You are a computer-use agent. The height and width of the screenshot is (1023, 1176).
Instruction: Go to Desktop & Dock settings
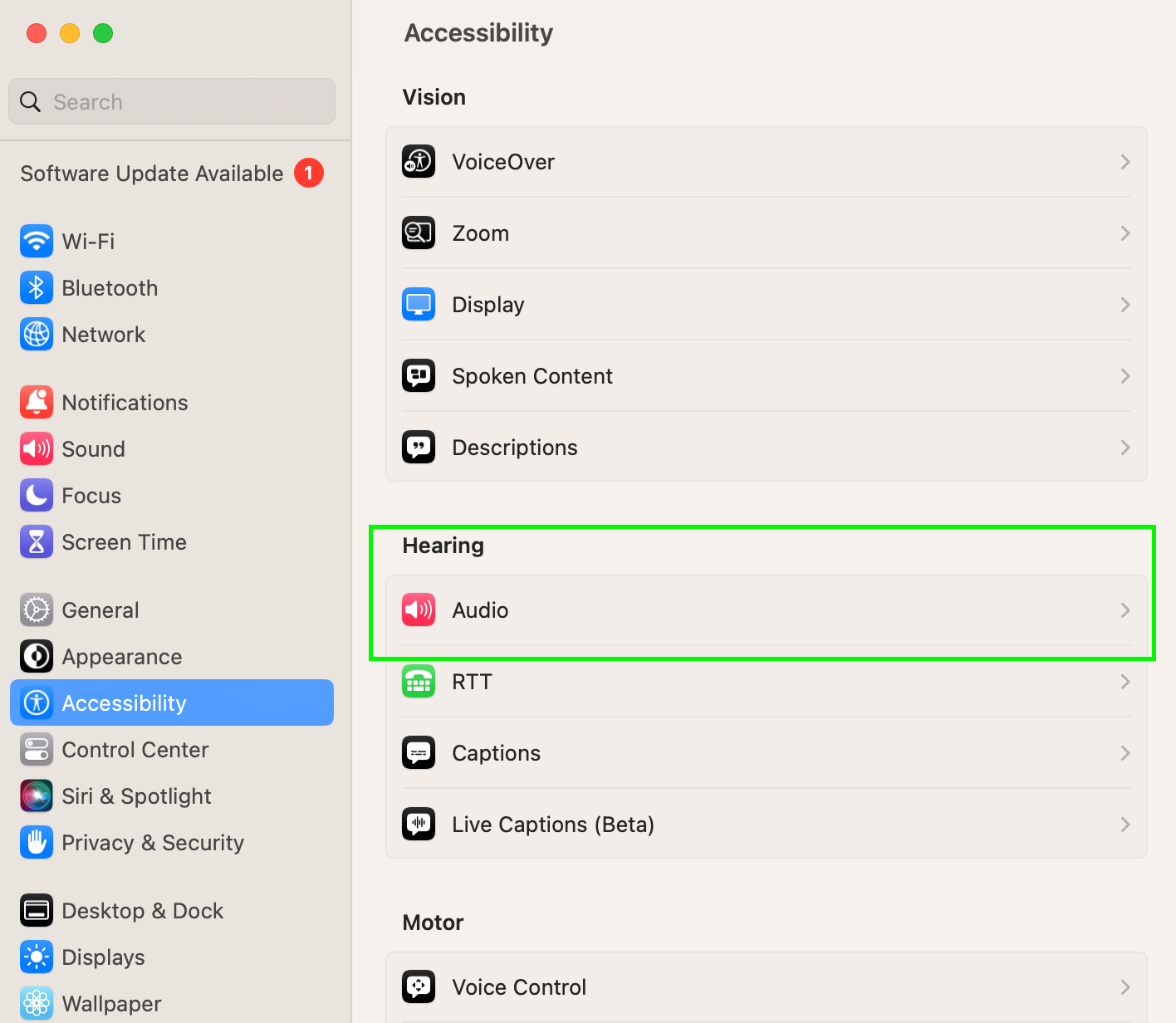coord(142,911)
